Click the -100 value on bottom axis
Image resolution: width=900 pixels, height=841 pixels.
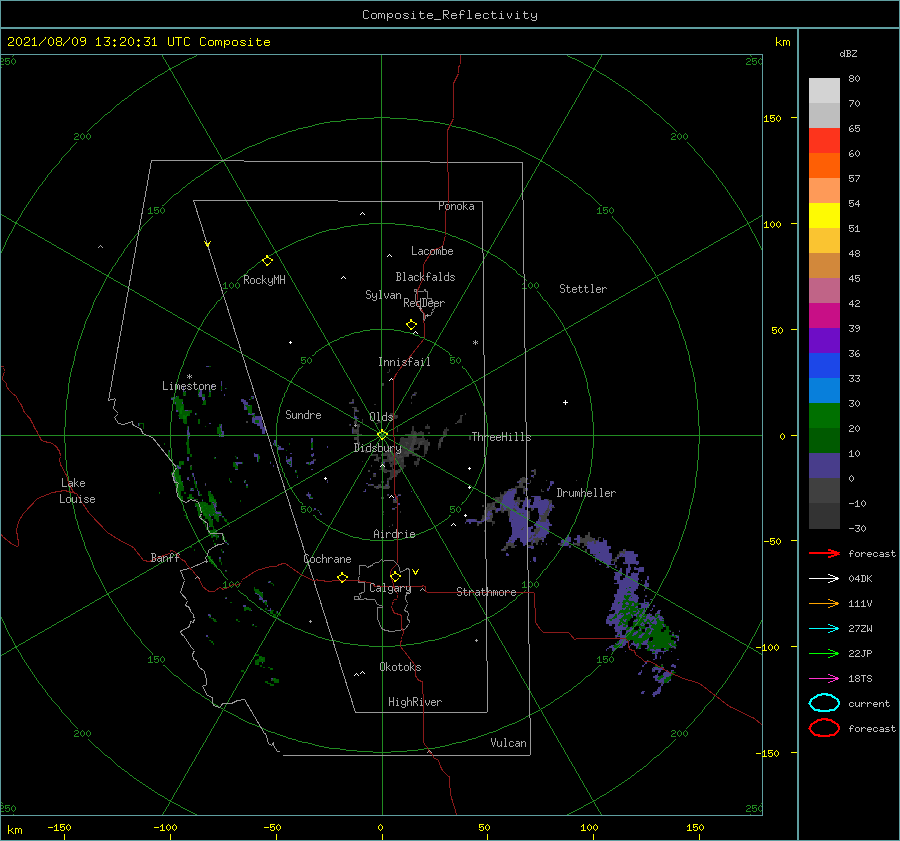click(165, 827)
